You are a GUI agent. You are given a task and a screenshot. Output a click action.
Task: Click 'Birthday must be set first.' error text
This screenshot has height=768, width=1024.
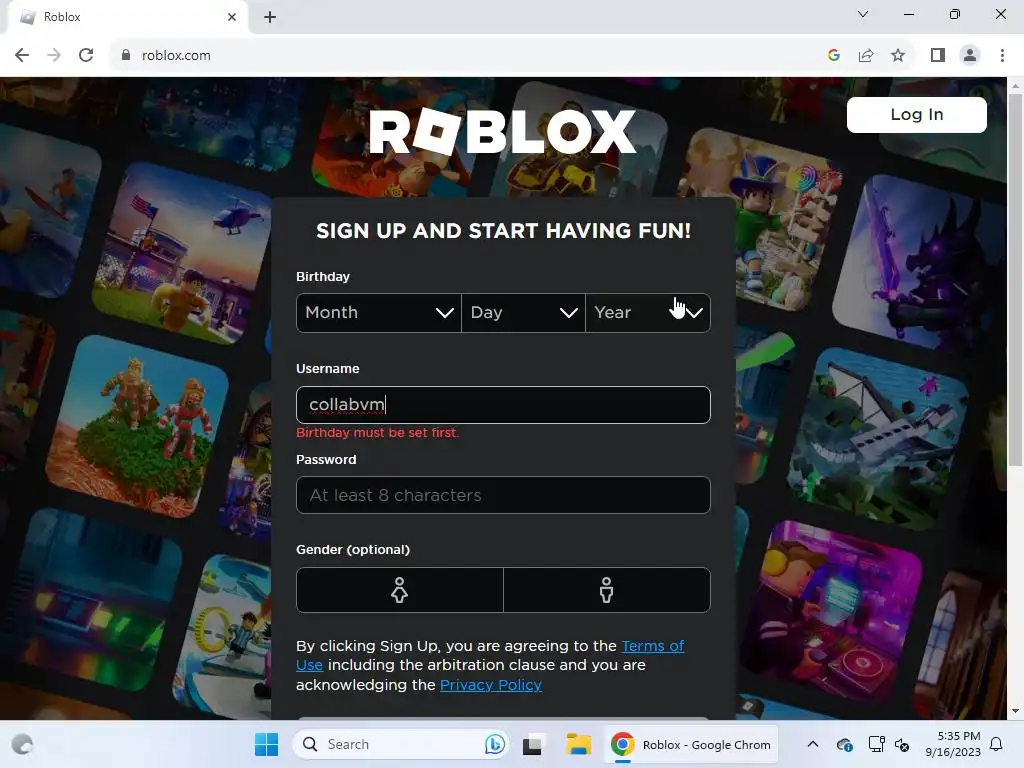pyautogui.click(x=377, y=433)
